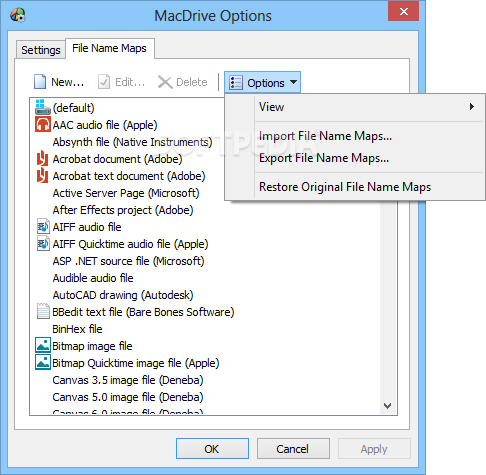The height and width of the screenshot is (475, 486).
Task: Select After Effects project (Adobe) entry
Action: pyautogui.click(x=123, y=210)
